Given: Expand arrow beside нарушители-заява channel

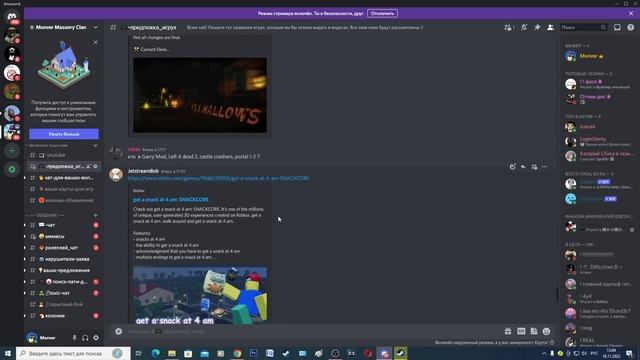Looking at the screenshot, I should (25, 259).
